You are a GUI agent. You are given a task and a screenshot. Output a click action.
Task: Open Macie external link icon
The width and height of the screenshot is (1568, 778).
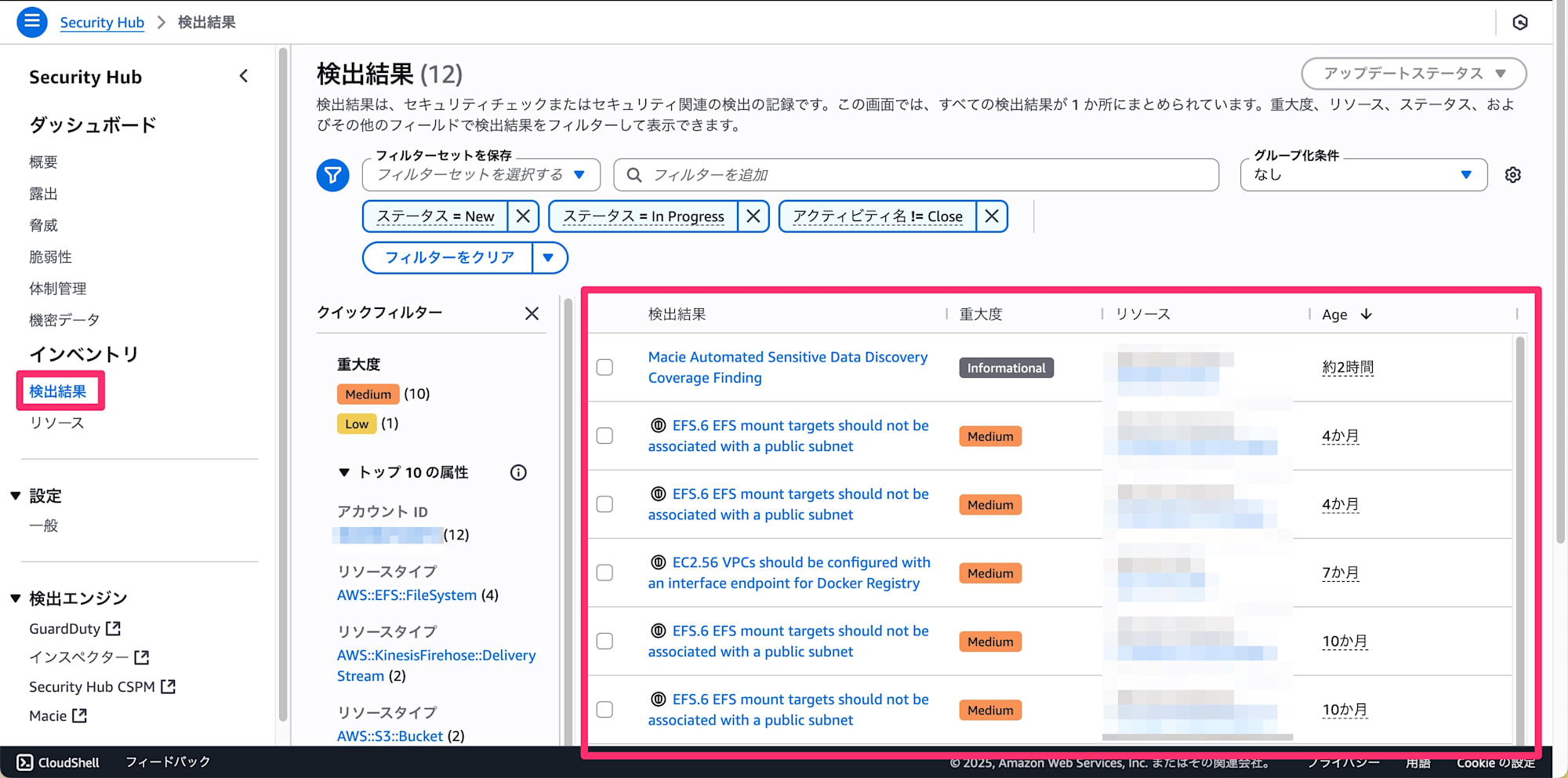[x=79, y=715]
